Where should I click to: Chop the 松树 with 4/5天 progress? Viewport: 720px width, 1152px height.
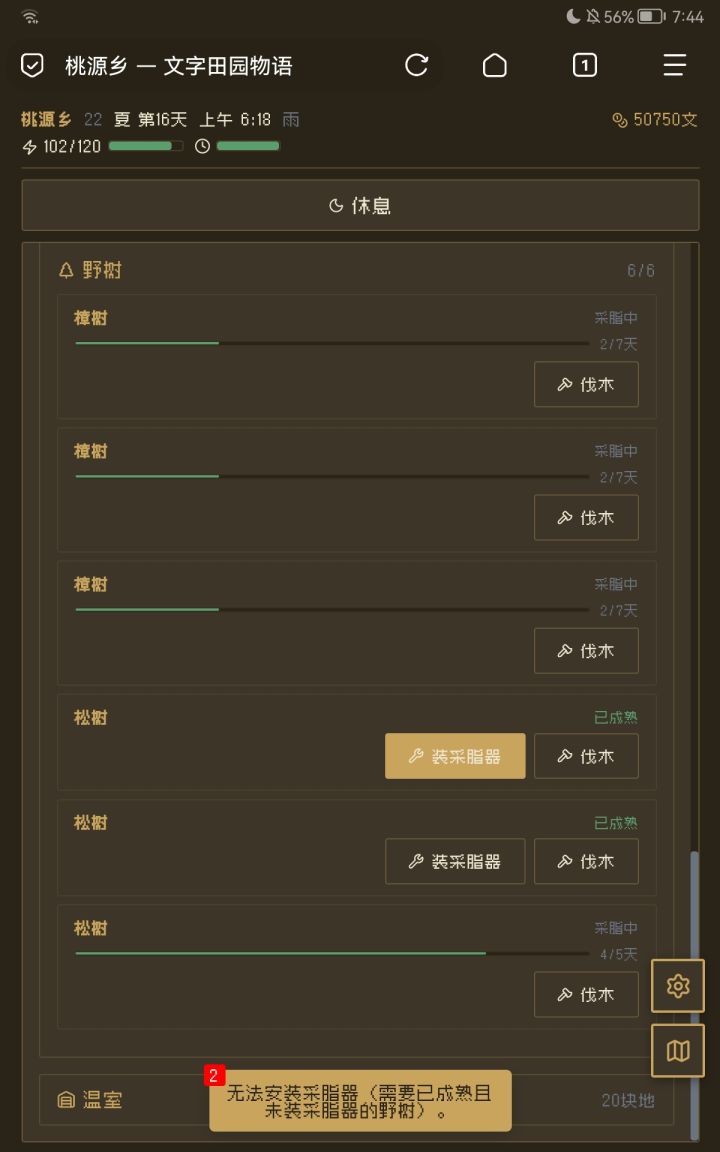pyautogui.click(x=586, y=994)
